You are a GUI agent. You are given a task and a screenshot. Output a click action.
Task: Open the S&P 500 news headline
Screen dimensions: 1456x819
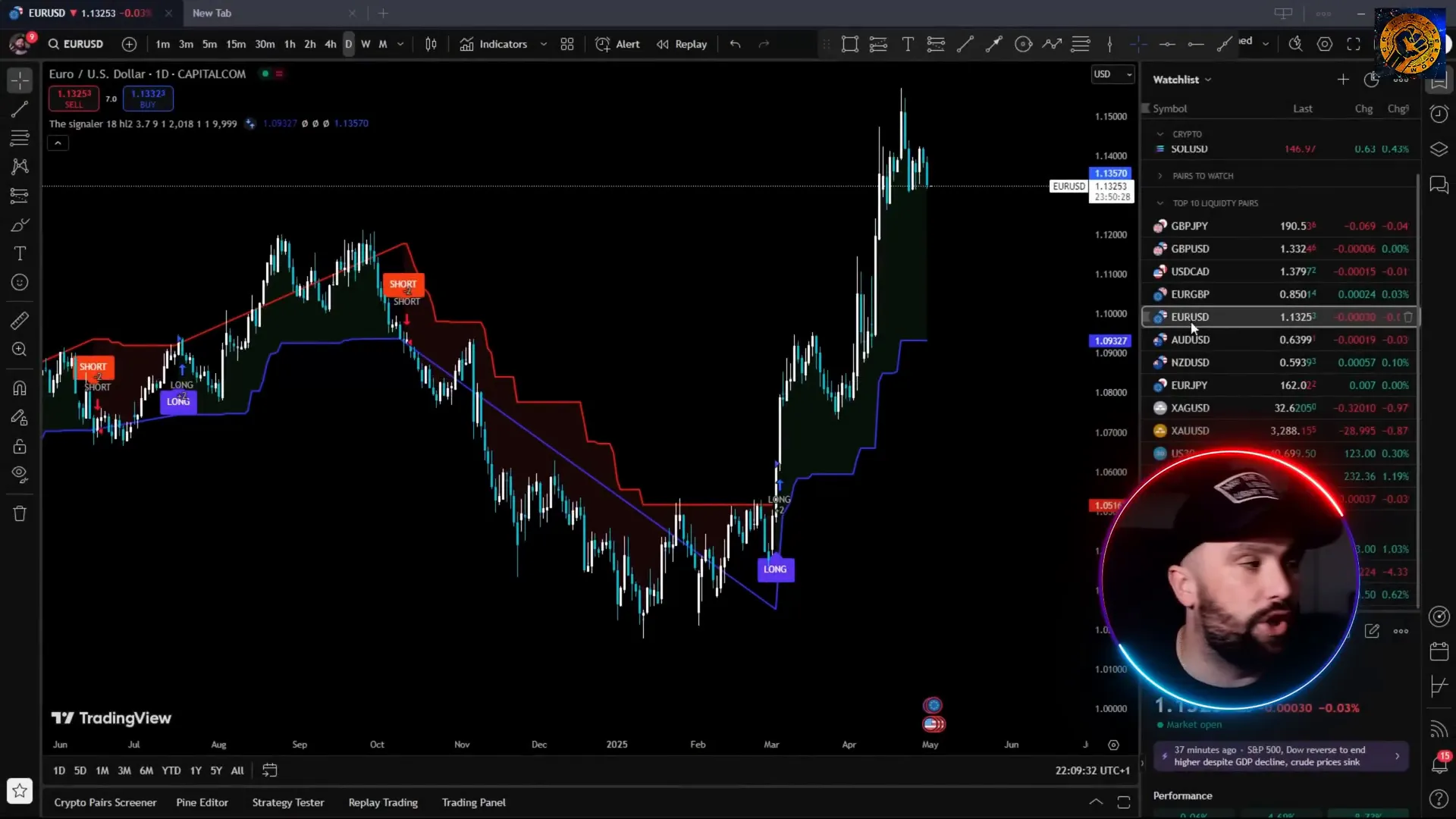click(x=1281, y=756)
